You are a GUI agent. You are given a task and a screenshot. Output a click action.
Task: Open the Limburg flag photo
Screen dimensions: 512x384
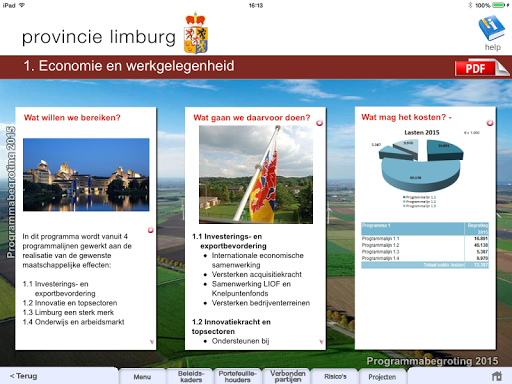pos(256,174)
